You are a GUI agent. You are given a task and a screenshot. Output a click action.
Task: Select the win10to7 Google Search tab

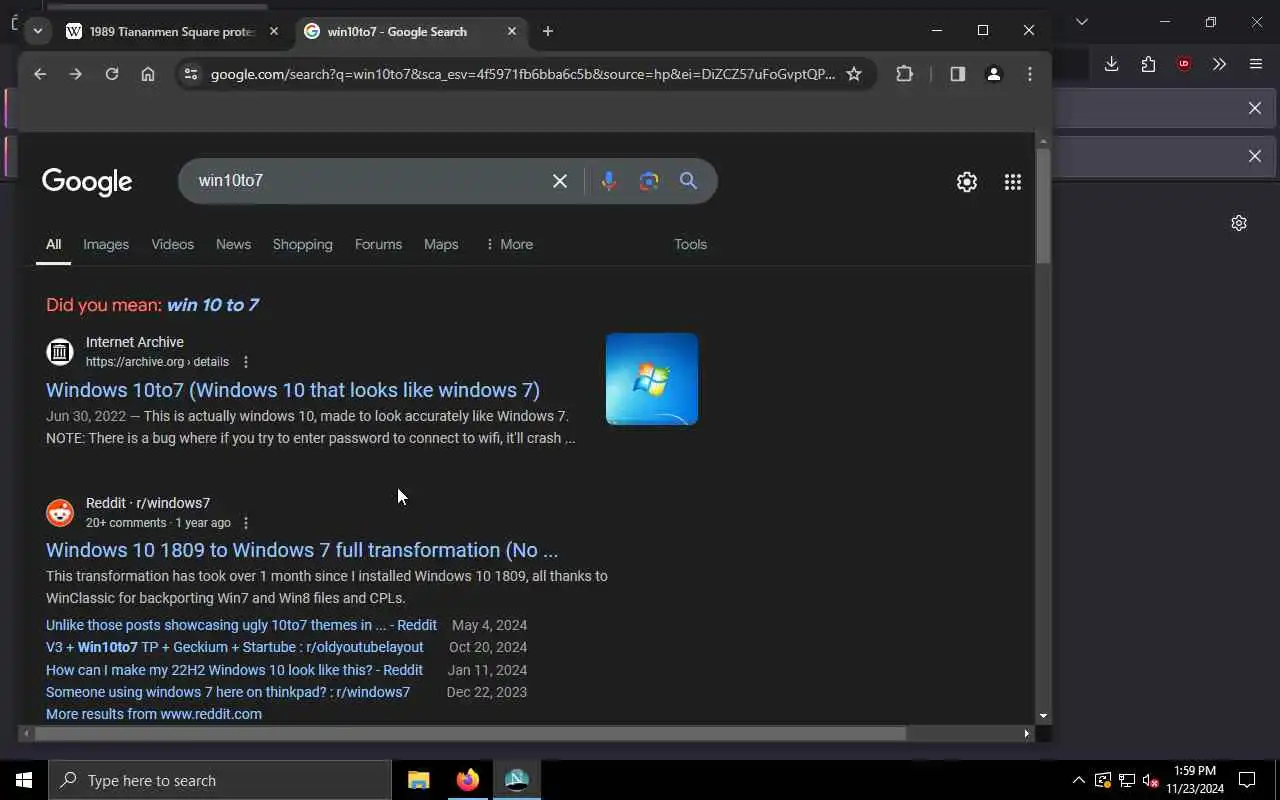[x=410, y=31]
